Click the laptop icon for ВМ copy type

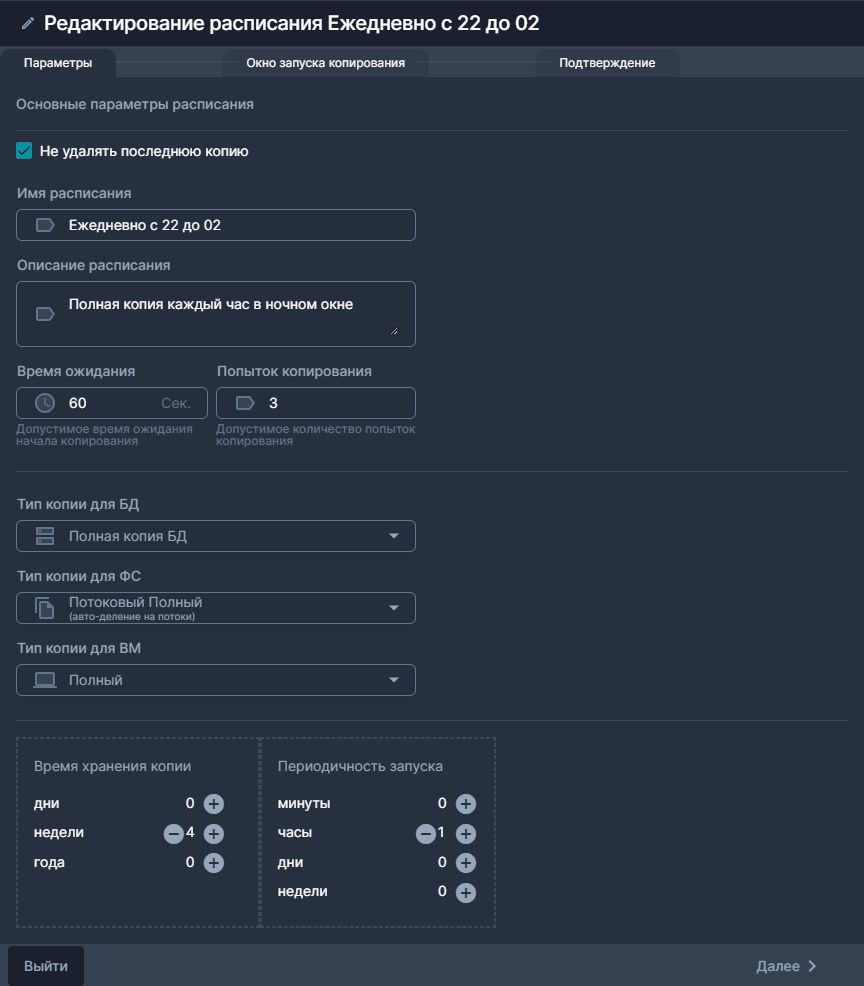[45, 680]
